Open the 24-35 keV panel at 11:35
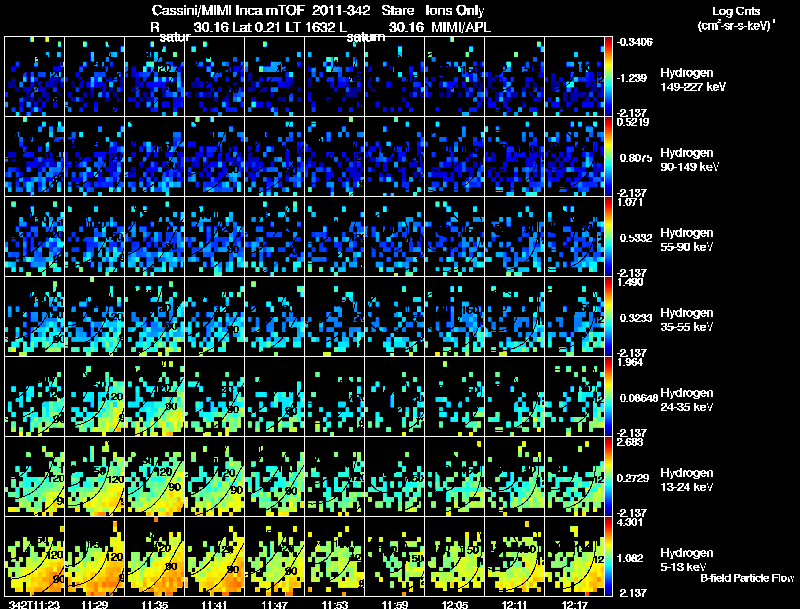800x609 pixels. 155,396
